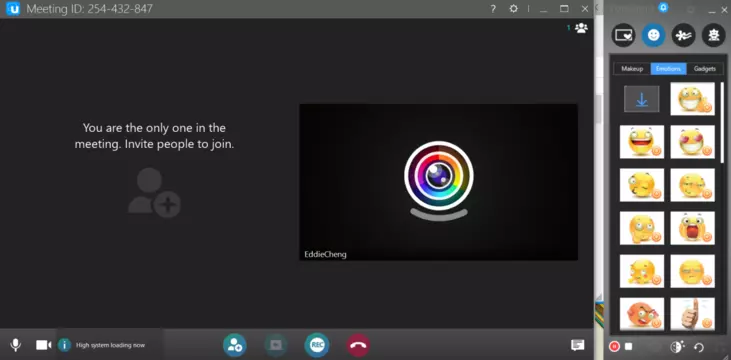Click the effects panel scrollbar
The width and height of the screenshot is (731, 360).
pos(722,123)
